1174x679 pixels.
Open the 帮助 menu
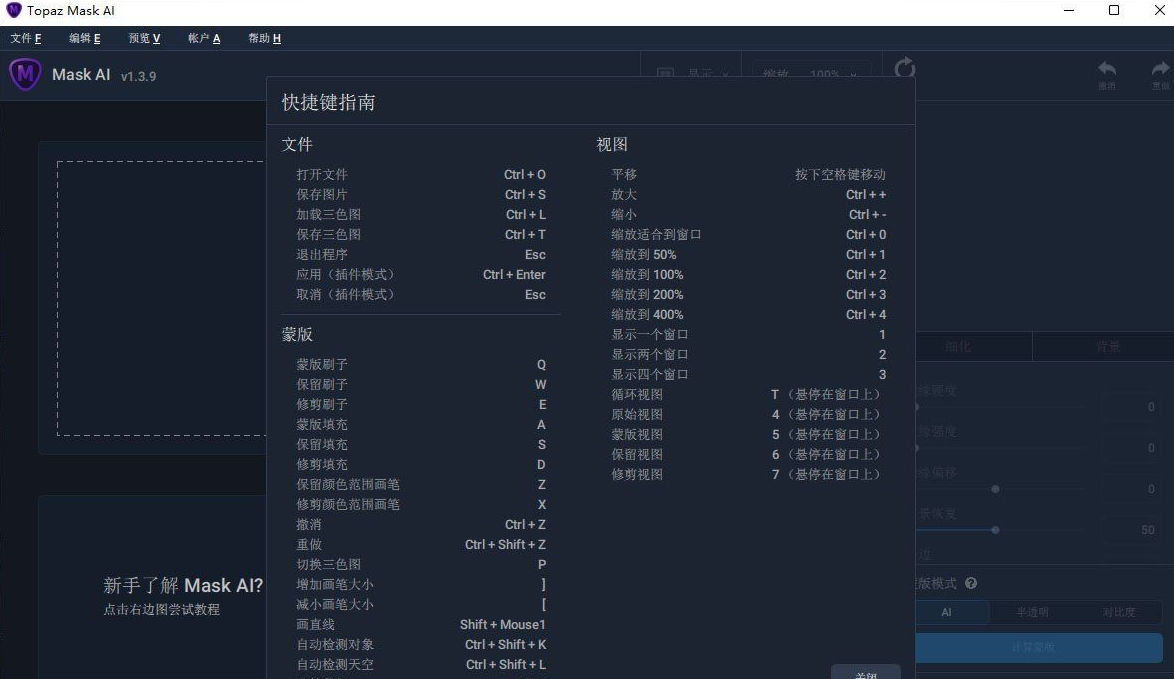[x=264, y=38]
